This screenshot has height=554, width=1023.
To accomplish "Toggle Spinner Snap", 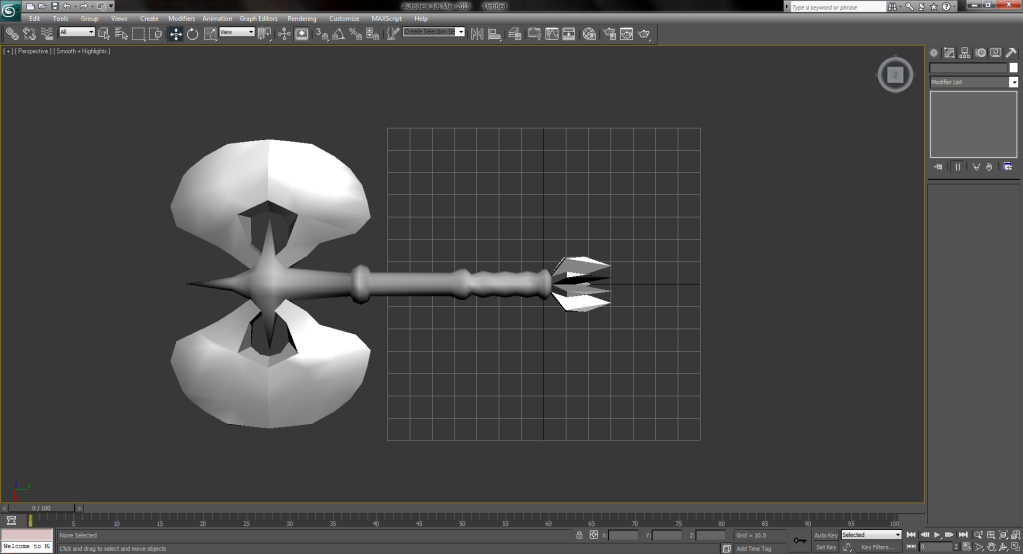I will (373, 34).
